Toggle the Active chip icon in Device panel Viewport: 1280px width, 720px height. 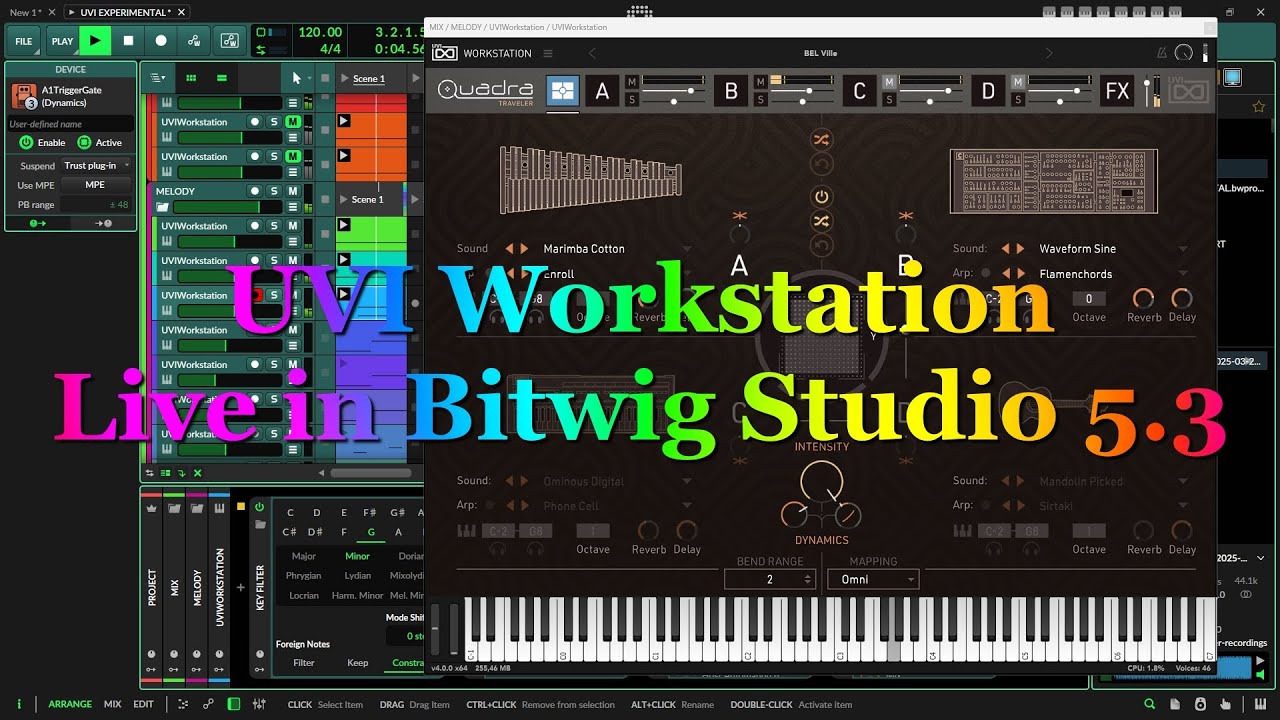pos(84,143)
